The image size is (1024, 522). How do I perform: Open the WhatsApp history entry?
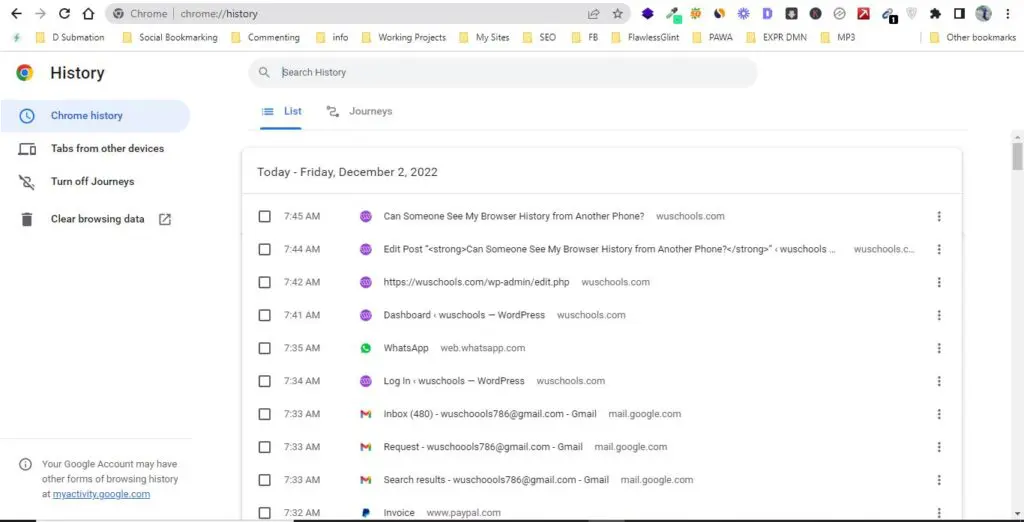406,348
